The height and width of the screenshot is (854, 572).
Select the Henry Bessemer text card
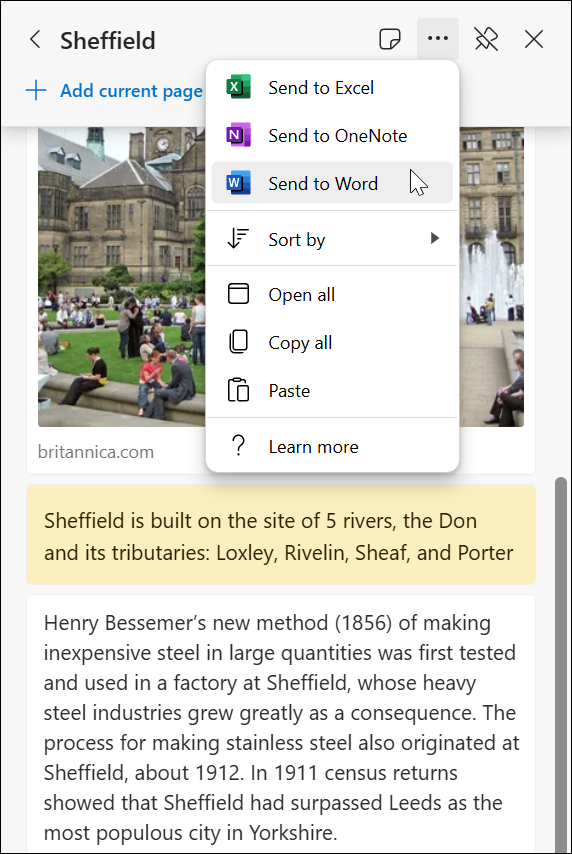pos(281,724)
